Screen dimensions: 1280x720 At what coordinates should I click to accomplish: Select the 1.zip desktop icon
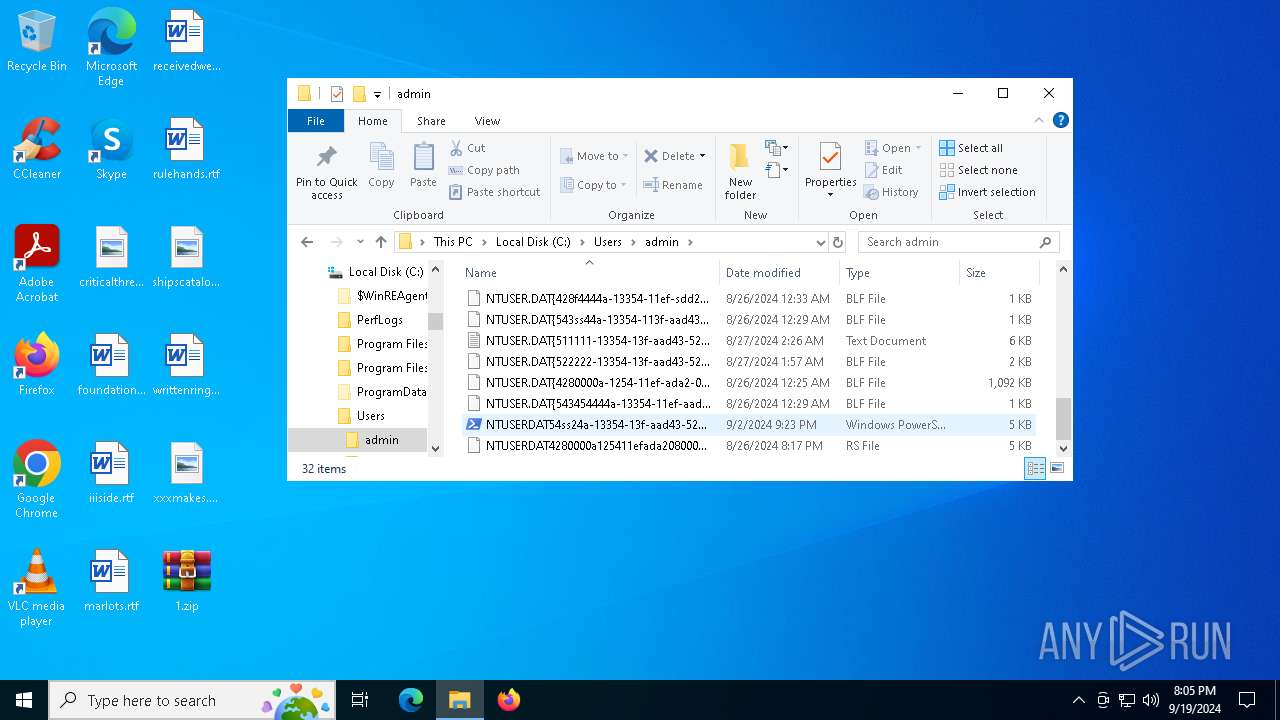187,581
